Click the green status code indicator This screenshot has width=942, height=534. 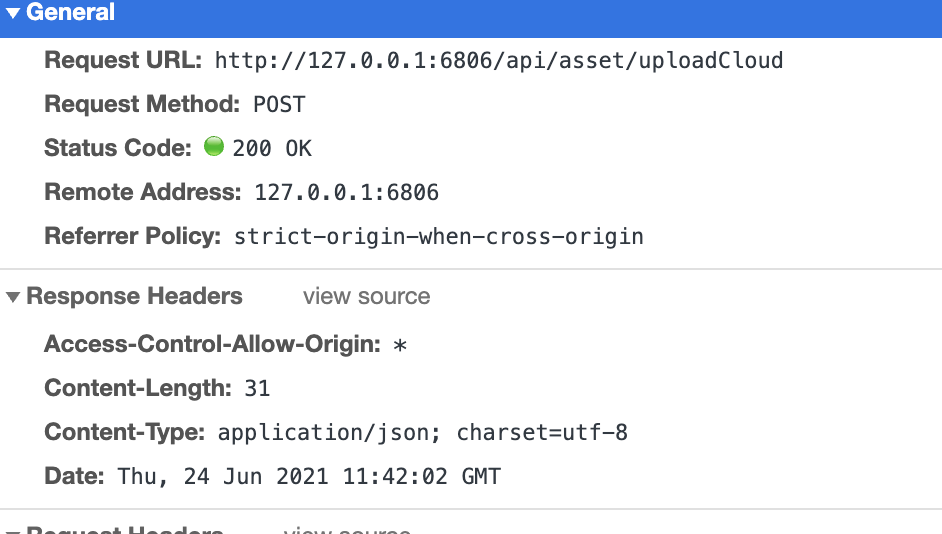pyautogui.click(x=213, y=148)
